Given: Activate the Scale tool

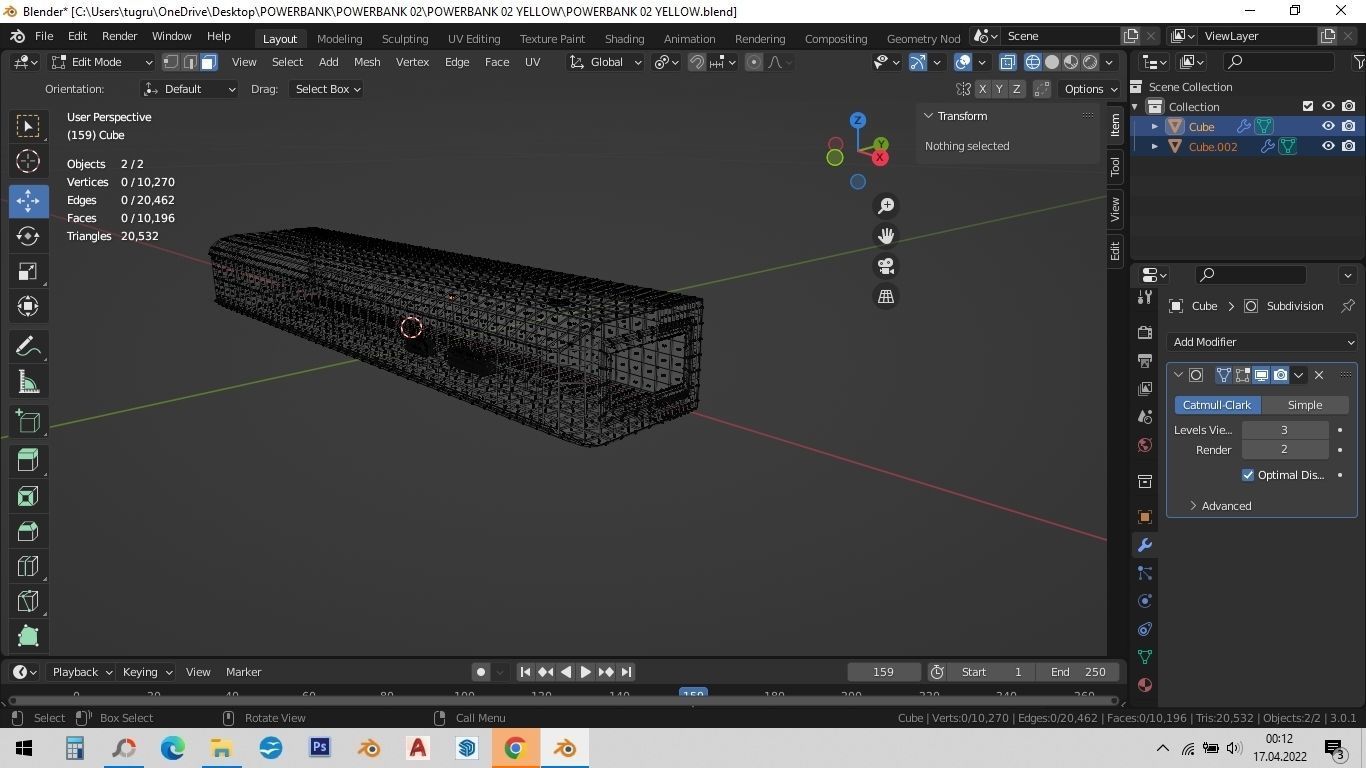Looking at the screenshot, I should coord(28,272).
